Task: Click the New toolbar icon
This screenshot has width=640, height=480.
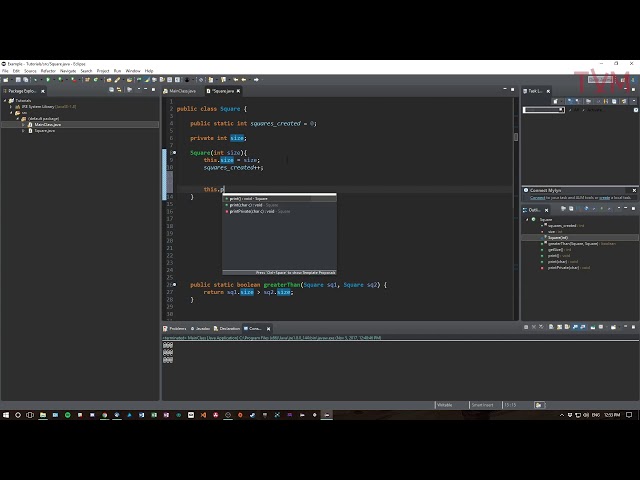Action: (6, 80)
